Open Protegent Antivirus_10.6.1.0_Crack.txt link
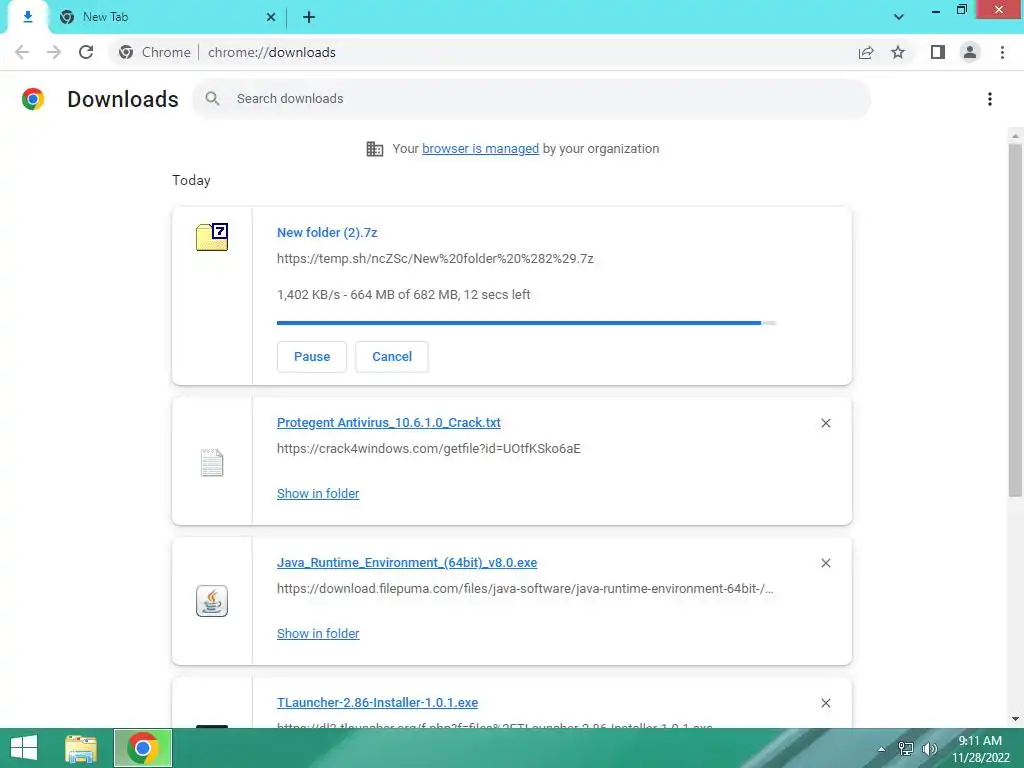Image resolution: width=1024 pixels, height=768 pixels. [x=389, y=423]
